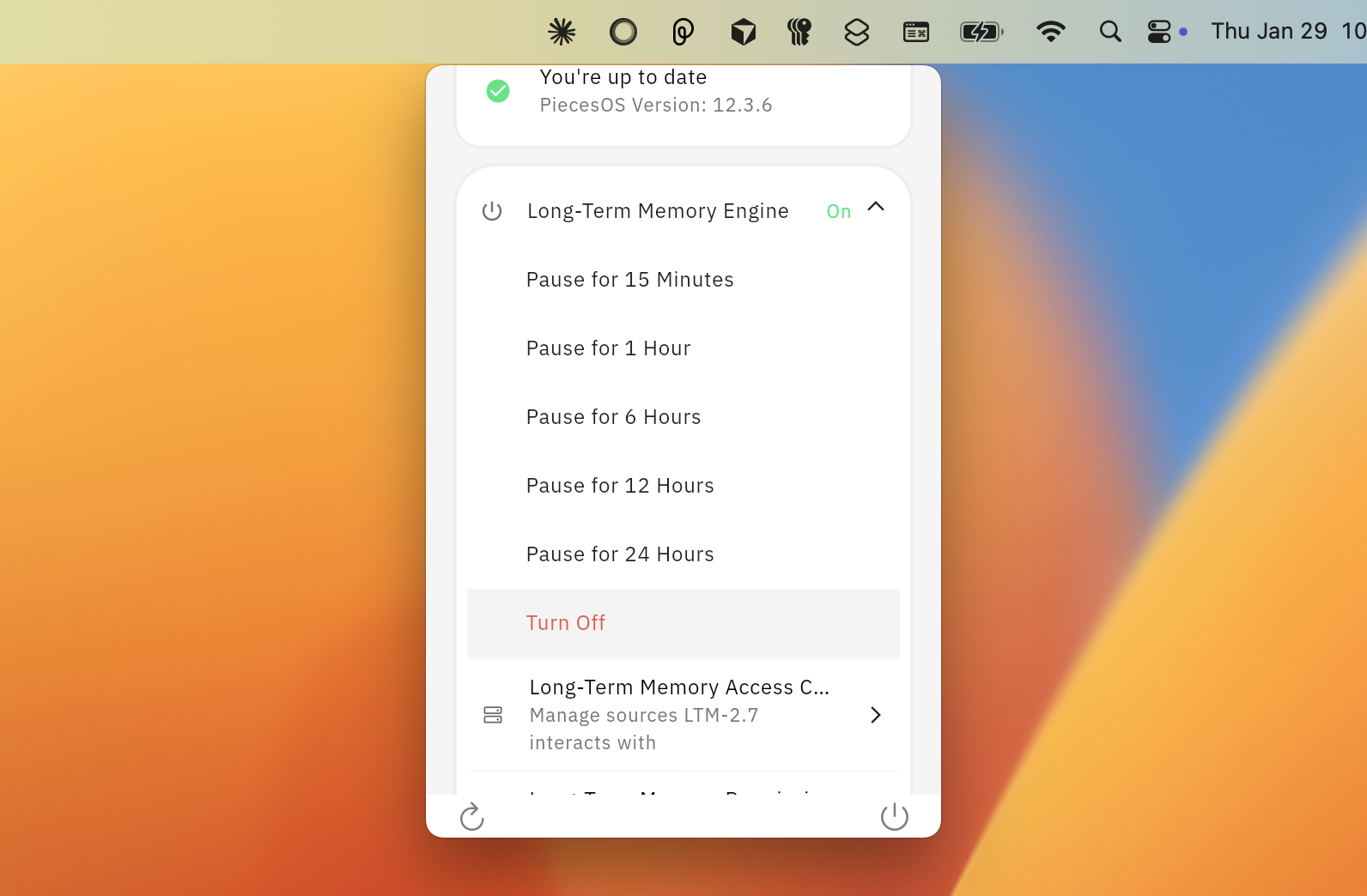Click the battery charging status icon
The image size is (1367, 896).
pyautogui.click(x=981, y=33)
